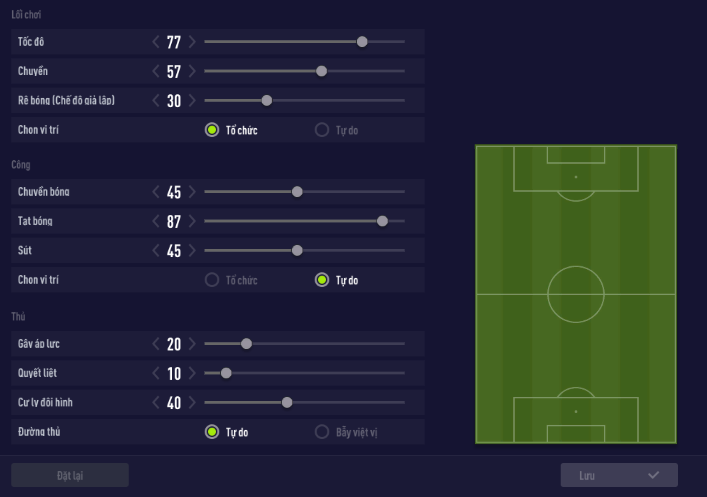The height and width of the screenshot is (497, 707).
Task: Decrease Chuyền bóng value with left arrow
Action: [156, 192]
